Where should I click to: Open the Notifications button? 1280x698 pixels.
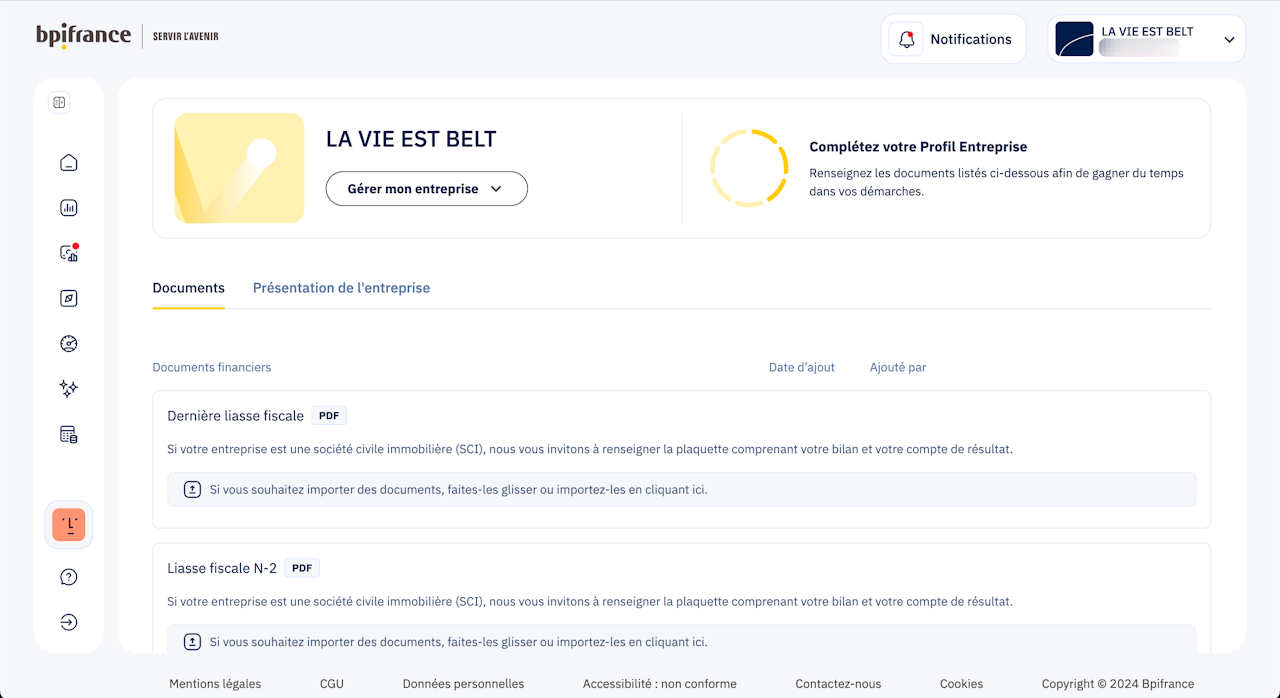pyautogui.click(x=954, y=39)
